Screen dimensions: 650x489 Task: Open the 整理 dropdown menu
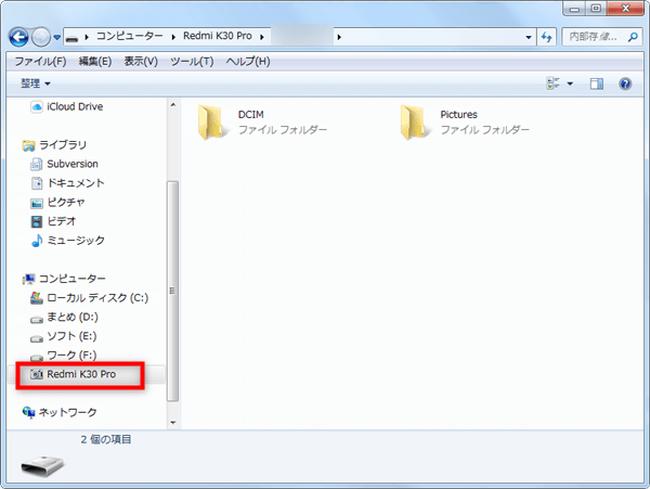click(x=32, y=84)
